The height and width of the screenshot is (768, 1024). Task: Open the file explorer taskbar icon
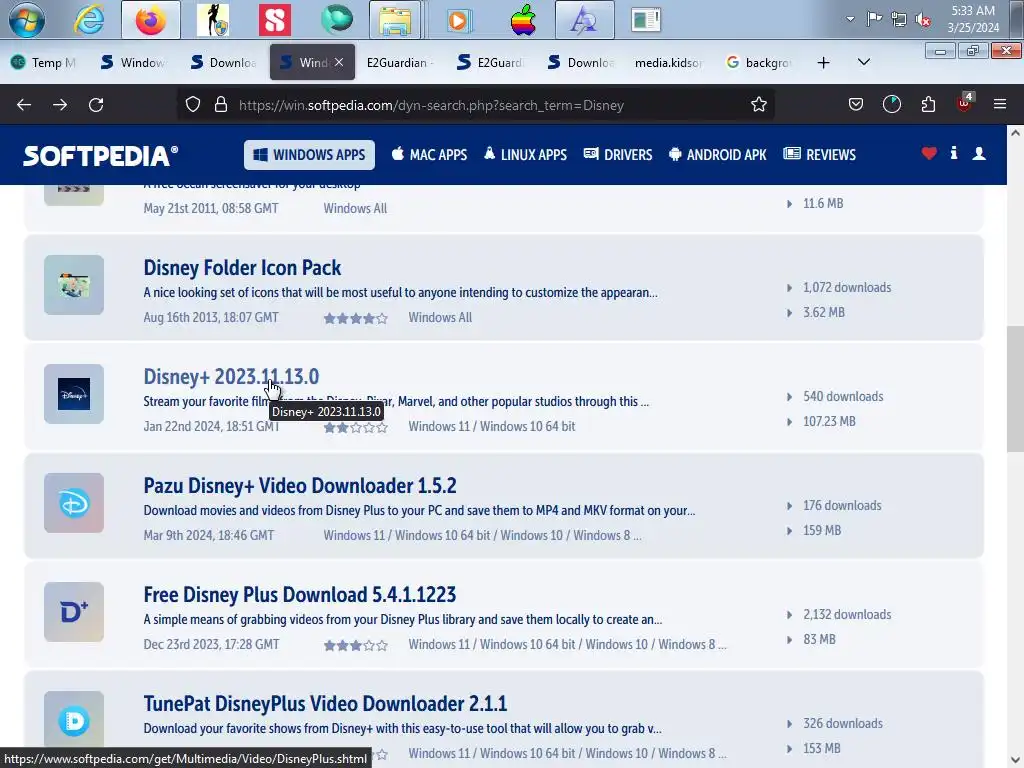click(395, 20)
